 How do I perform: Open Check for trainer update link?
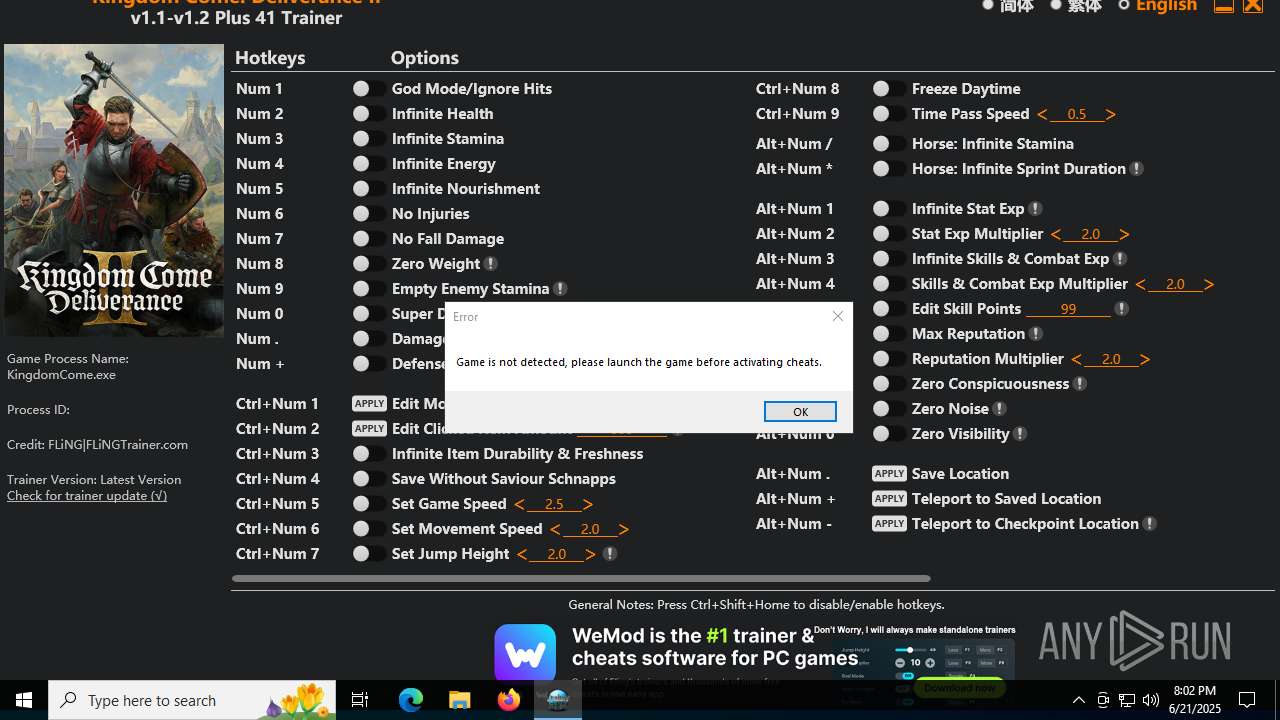pos(87,496)
